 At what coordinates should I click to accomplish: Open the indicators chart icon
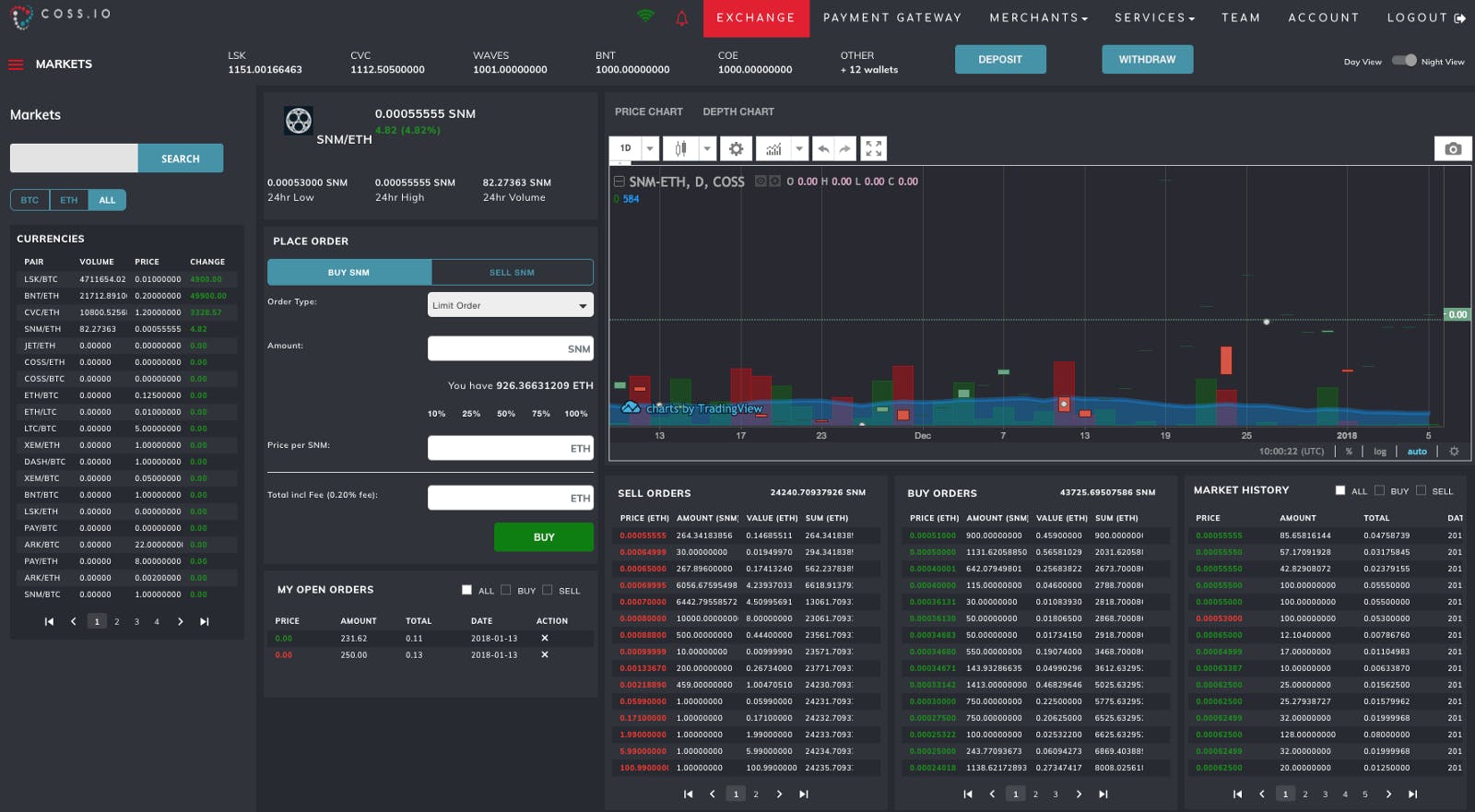(773, 148)
